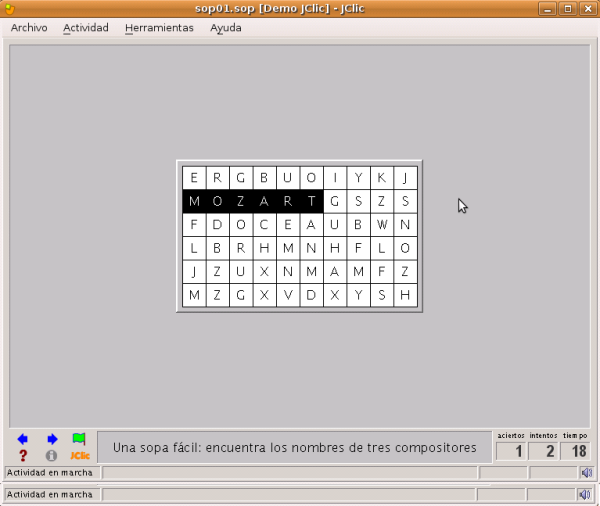Open the Archivo menu

pos(29,28)
